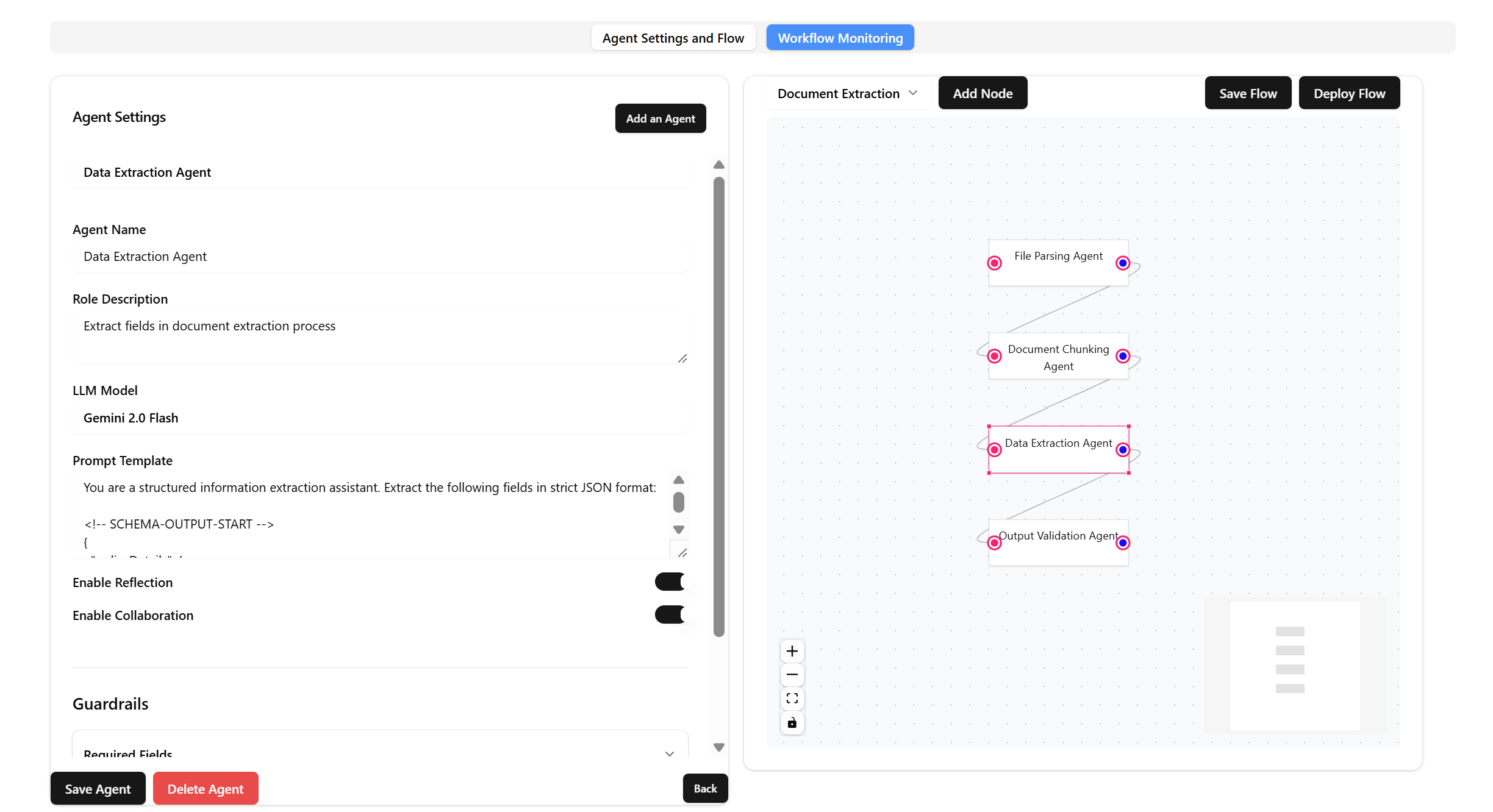The width and height of the screenshot is (1493, 812).
Task: Click the Delete Agent button
Action: click(x=206, y=788)
